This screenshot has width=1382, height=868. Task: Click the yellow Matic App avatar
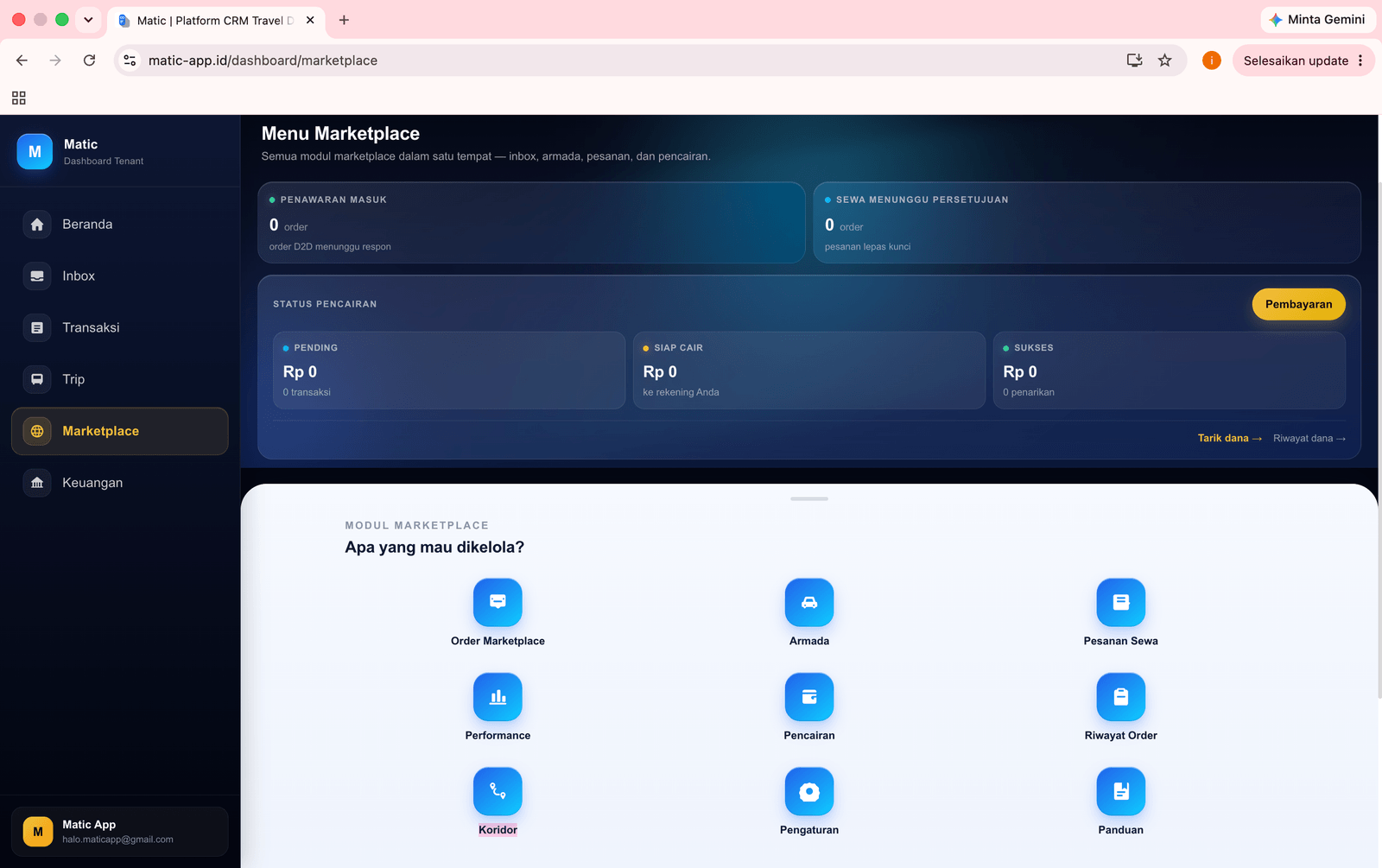[x=38, y=832]
